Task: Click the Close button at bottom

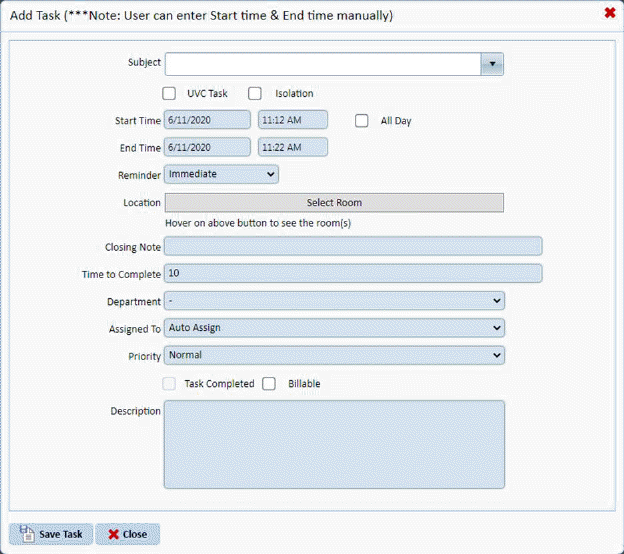Action: 128,534
